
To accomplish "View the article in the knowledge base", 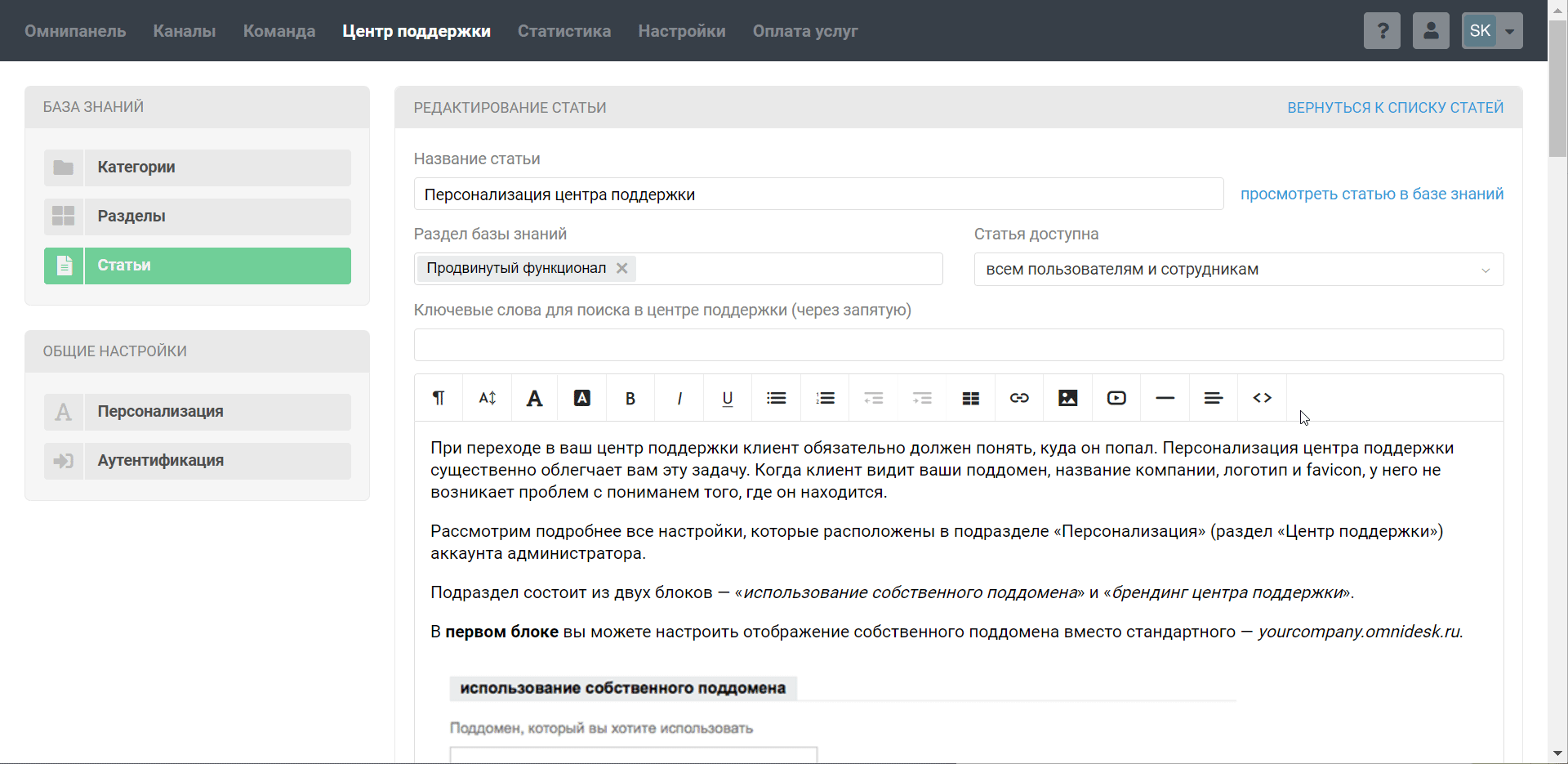I will 1371,194.
